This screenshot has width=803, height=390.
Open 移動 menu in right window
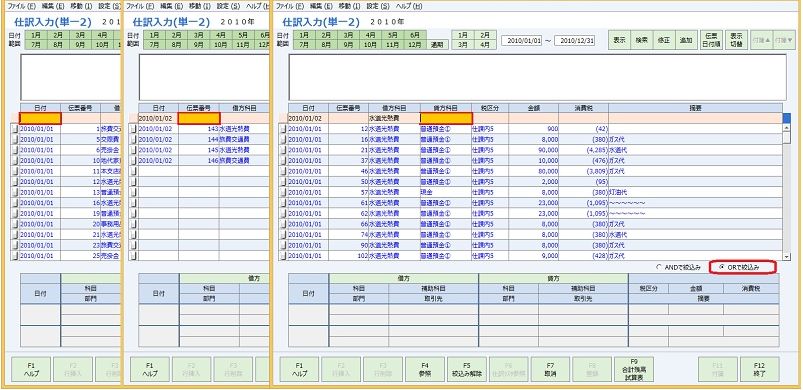pos(350,7)
